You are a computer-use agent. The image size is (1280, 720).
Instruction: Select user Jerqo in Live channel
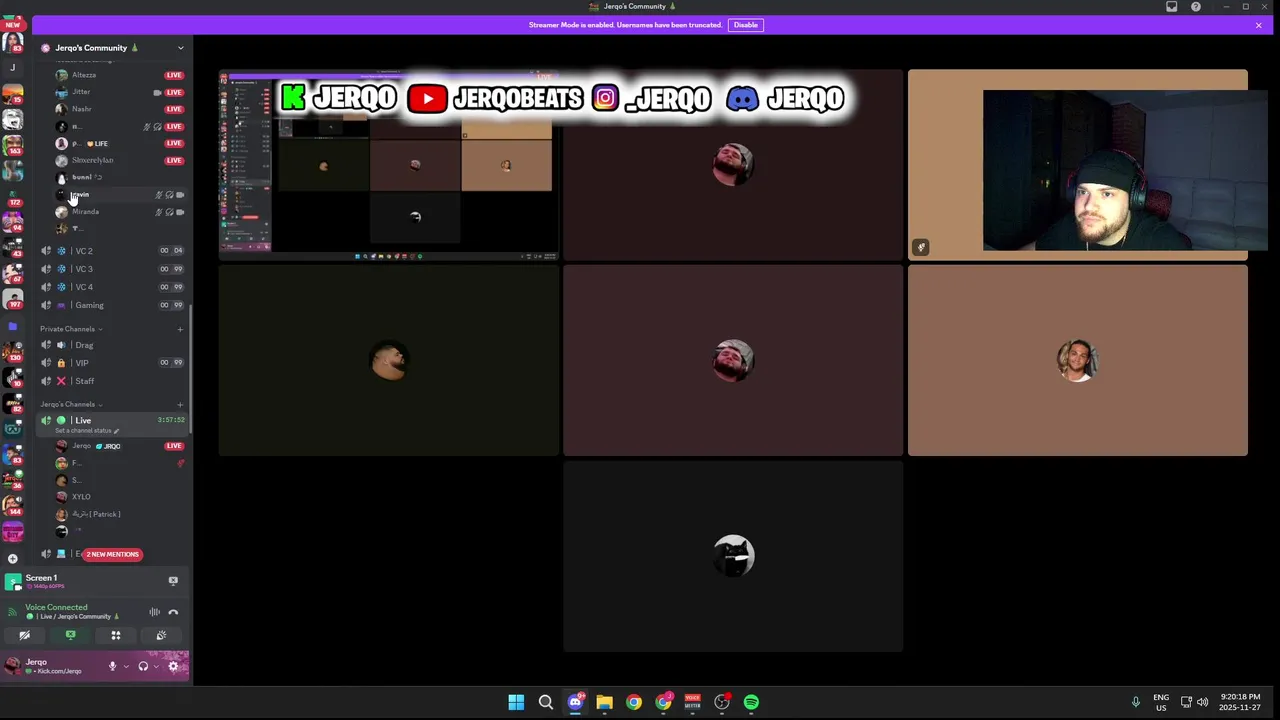[81, 446]
